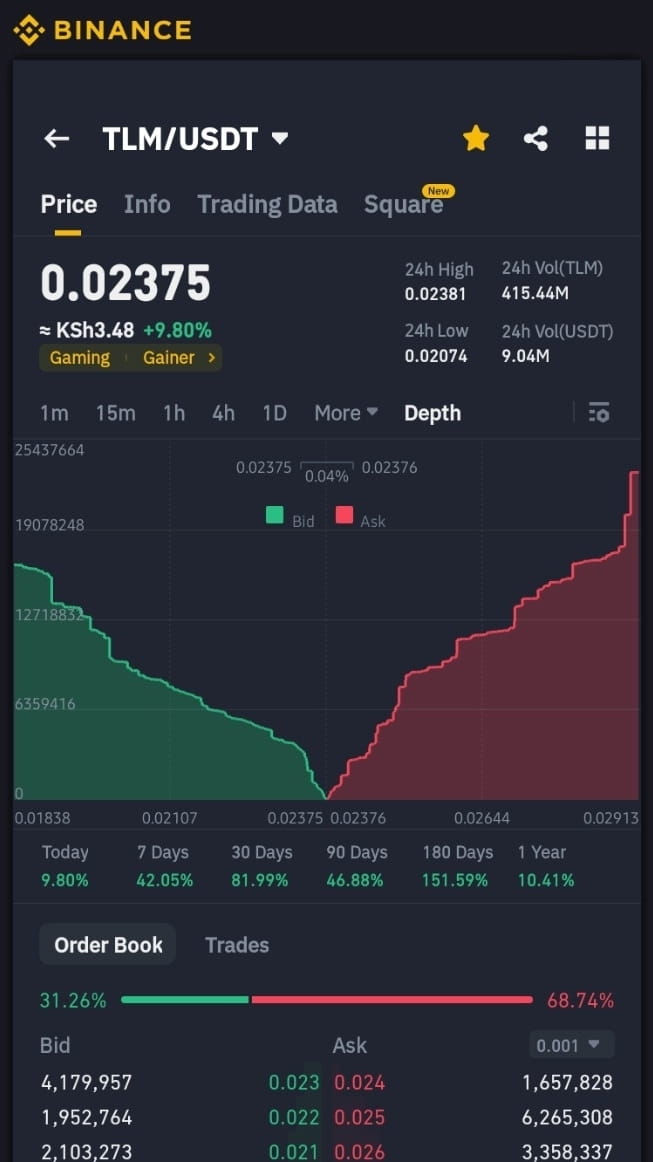
Task: Open the TLM/USDT pair selector dropdown
Action: [195, 139]
